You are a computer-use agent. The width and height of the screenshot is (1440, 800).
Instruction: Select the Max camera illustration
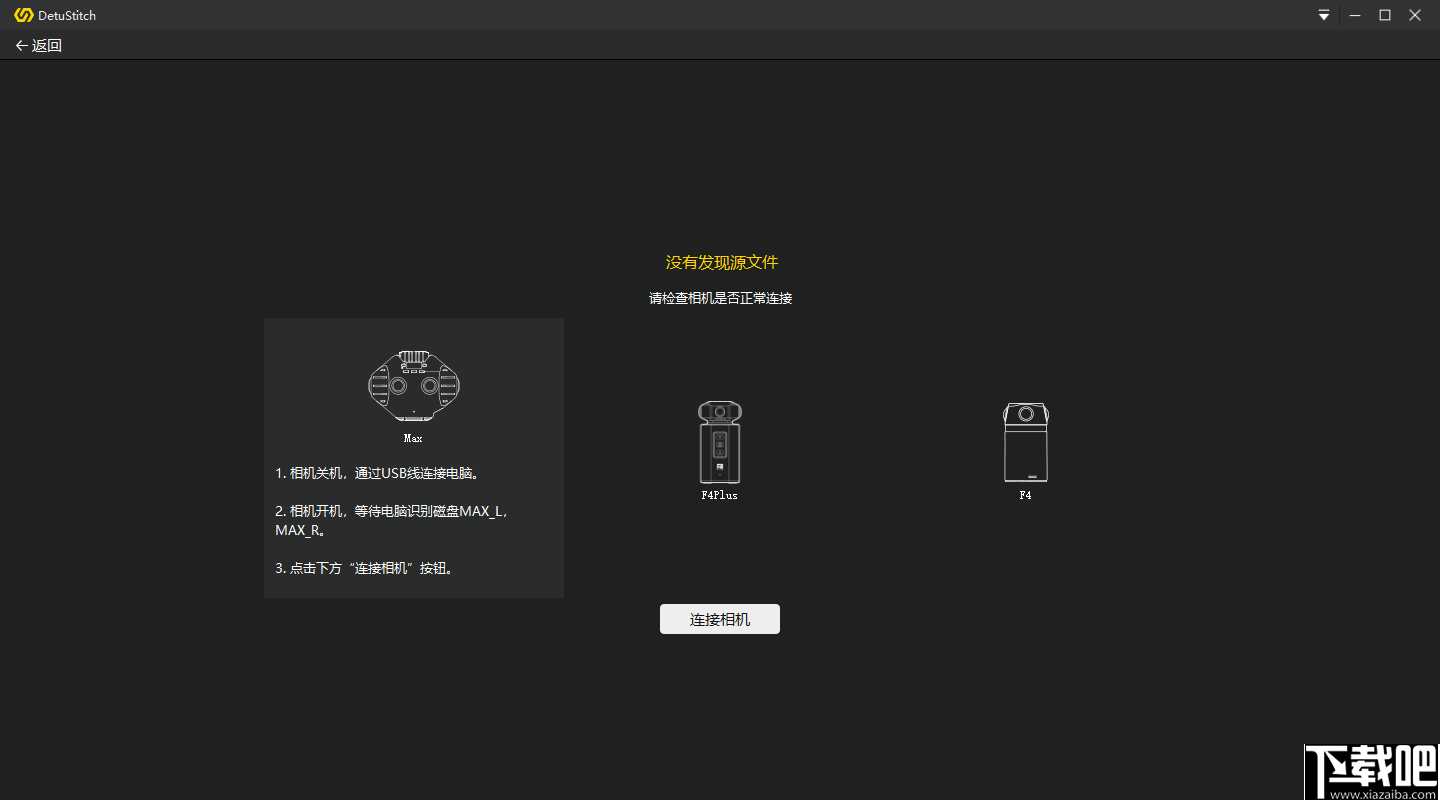pyautogui.click(x=414, y=385)
